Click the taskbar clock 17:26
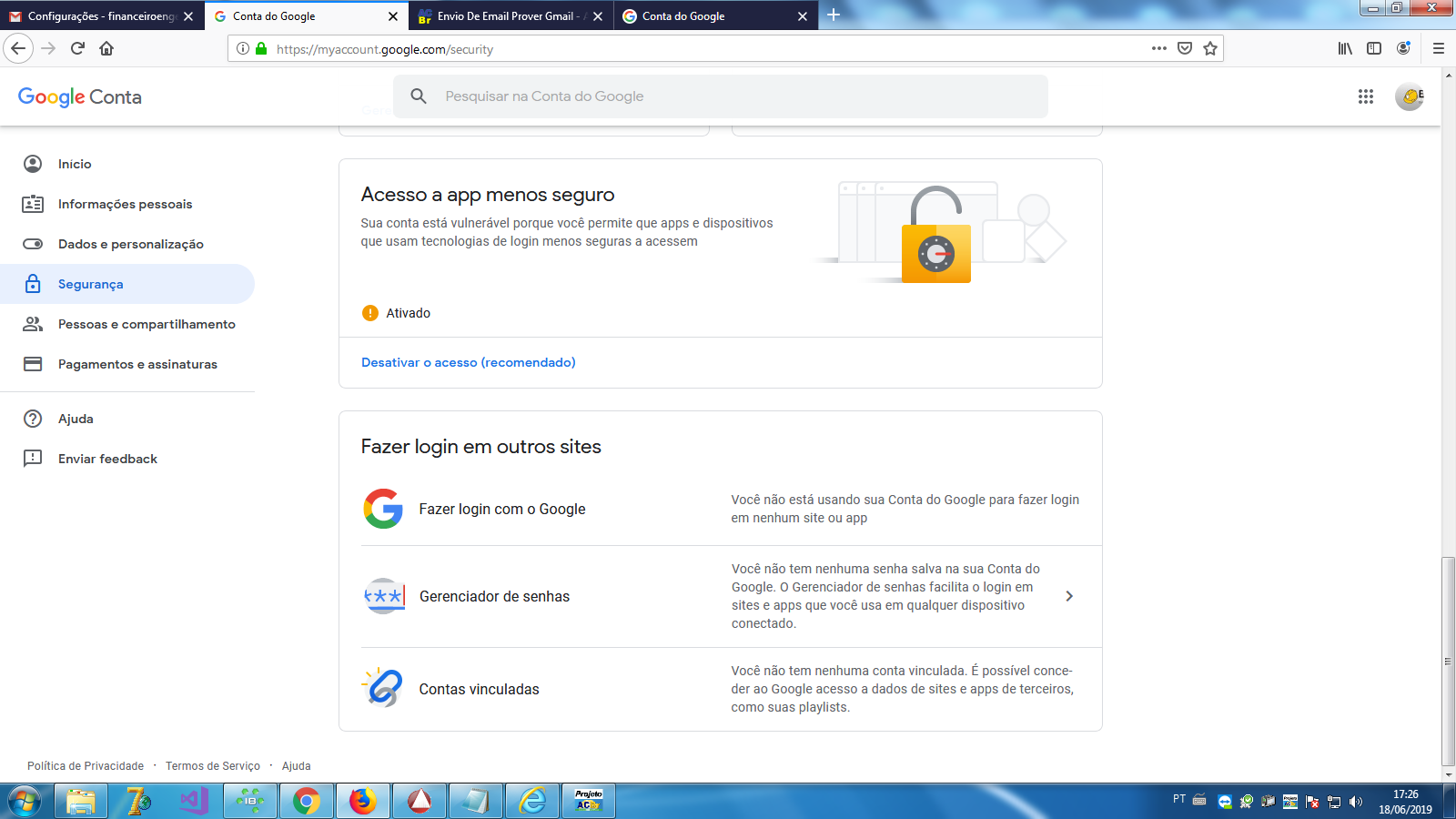The image size is (1456, 819). [x=1405, y=794]
